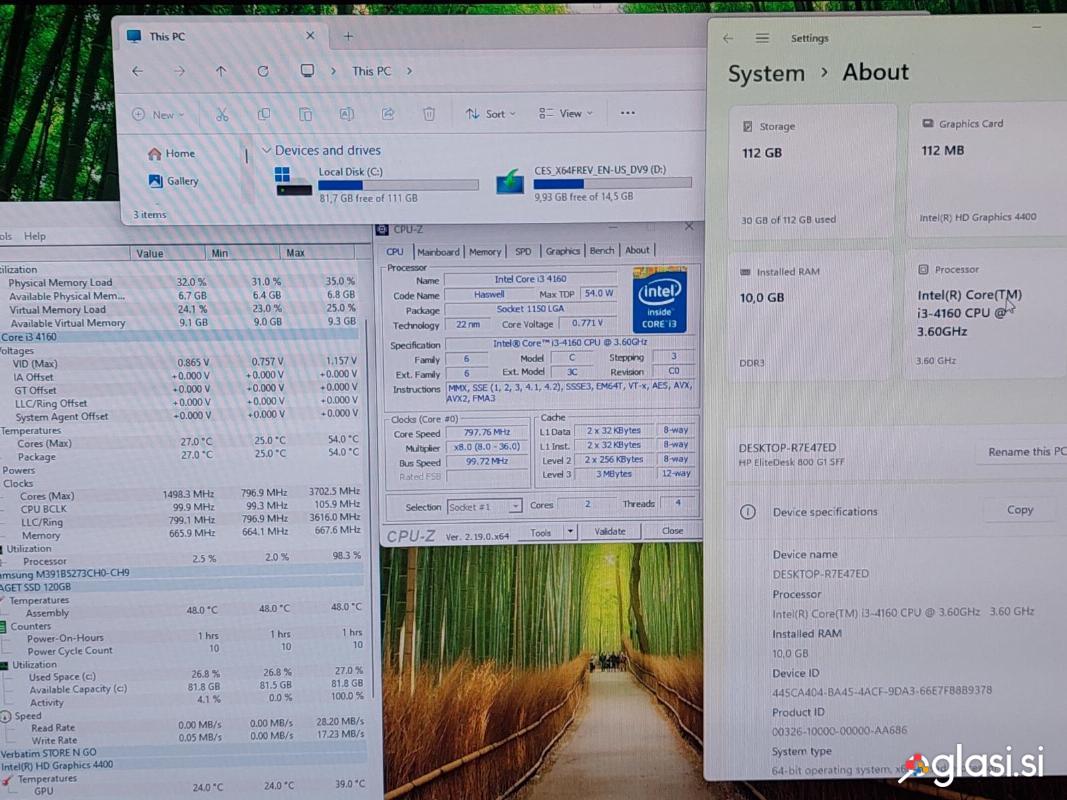Open the Sort dropdown in Explorer
Image resolution: width=1067 pixels, height=800 pixels.
pos(490,114)
